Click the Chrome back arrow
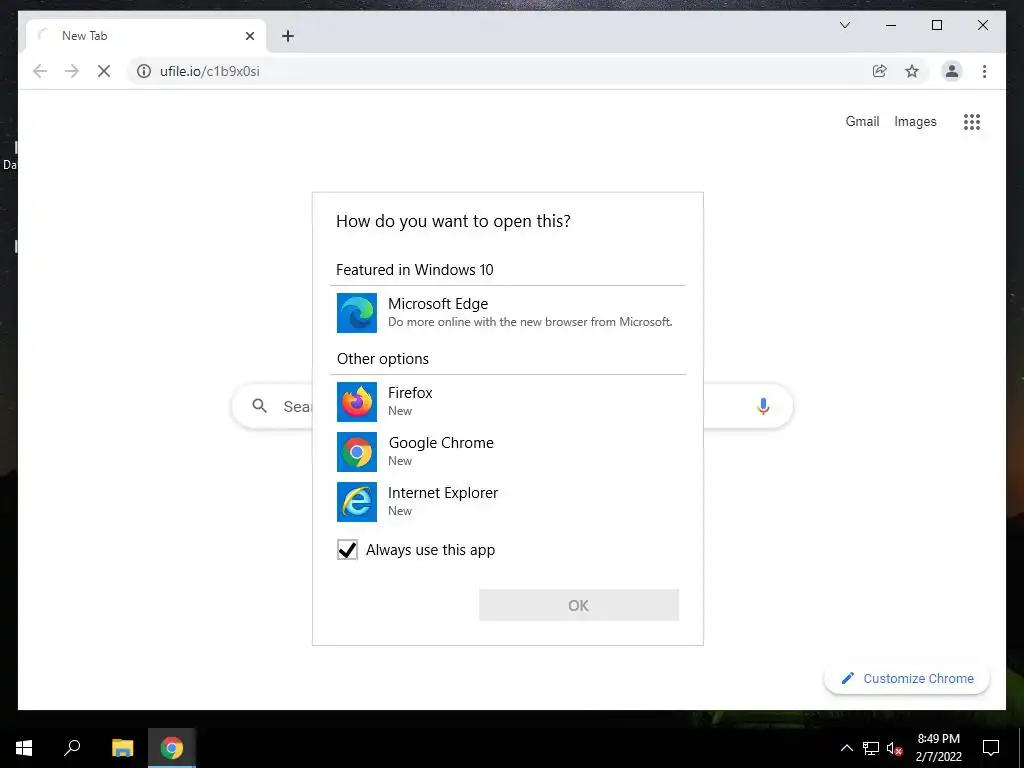This screenshot has height=768, width=1024. pyautogui.click(x=40, y=71)
